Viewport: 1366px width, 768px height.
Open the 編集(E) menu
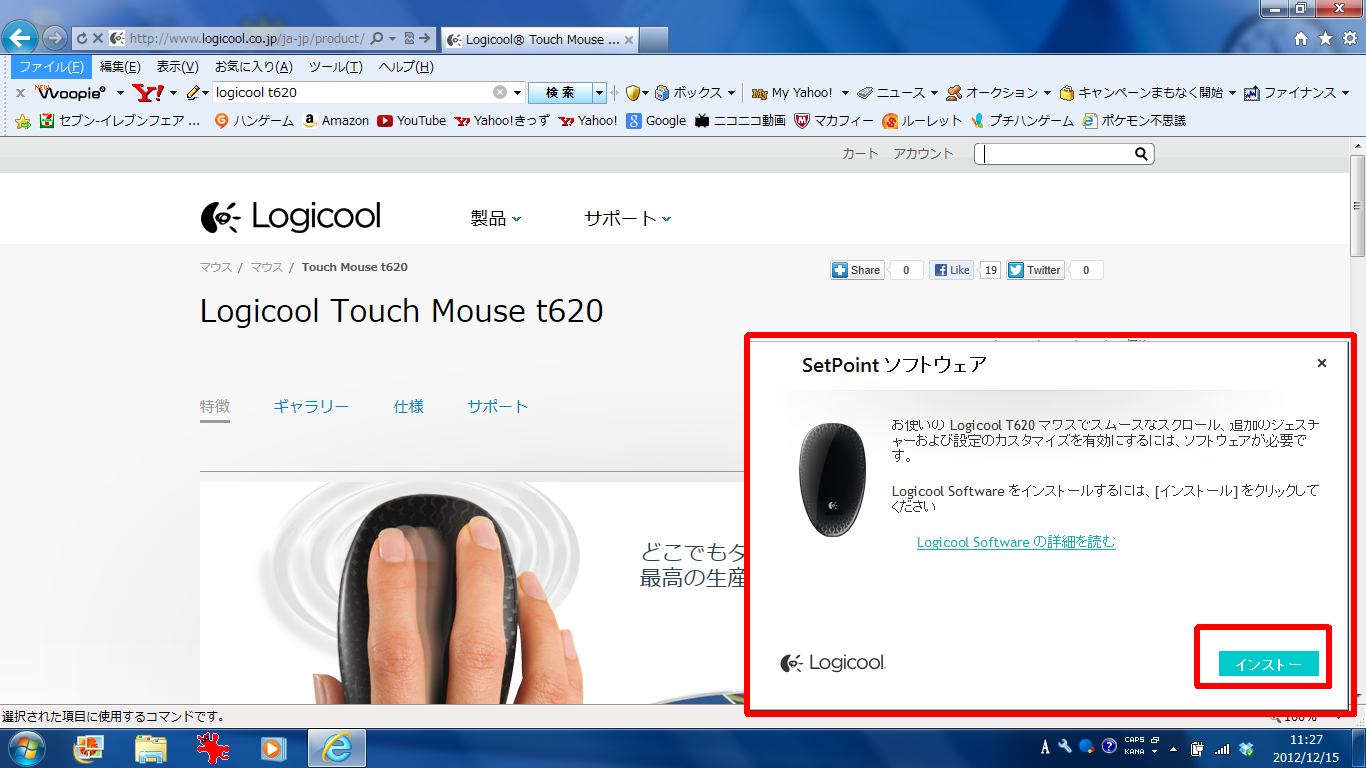[x=120, y=67]
